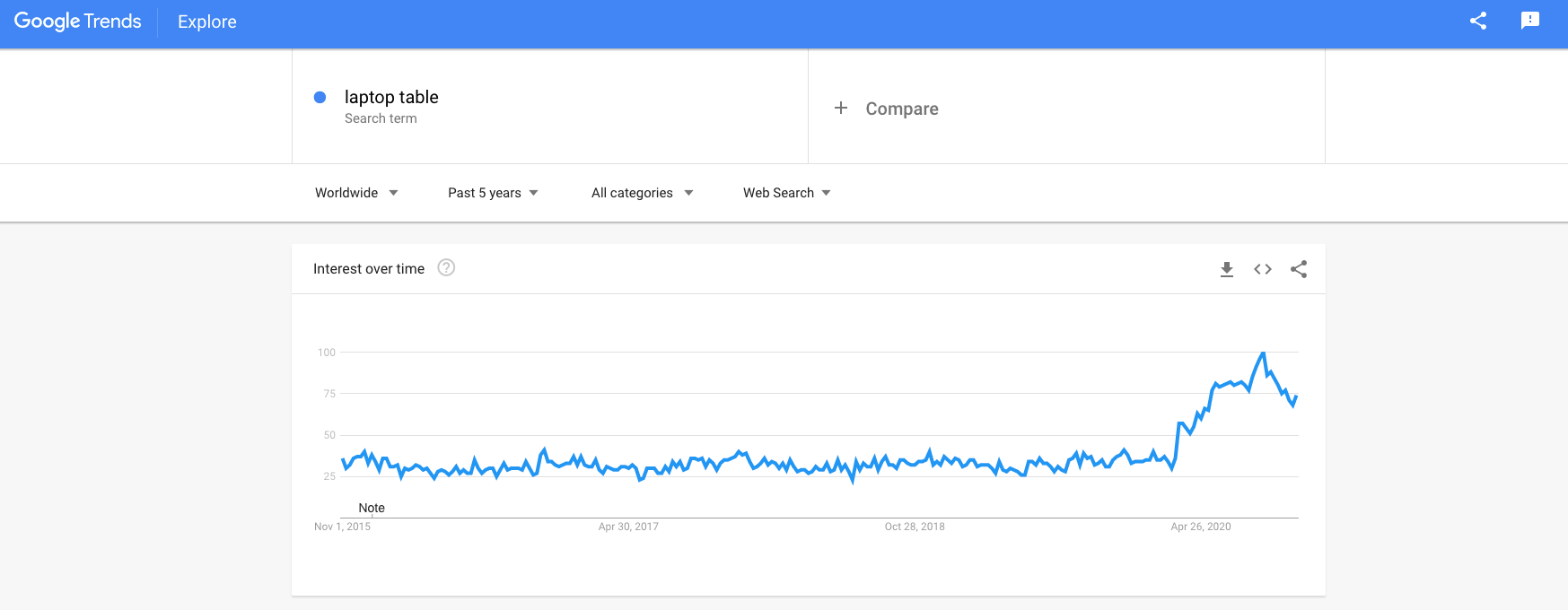The height and width of the screenshot is (610, 1568).
Task: Download the Interest over time data as CSV
Action: pos(1226,268)
